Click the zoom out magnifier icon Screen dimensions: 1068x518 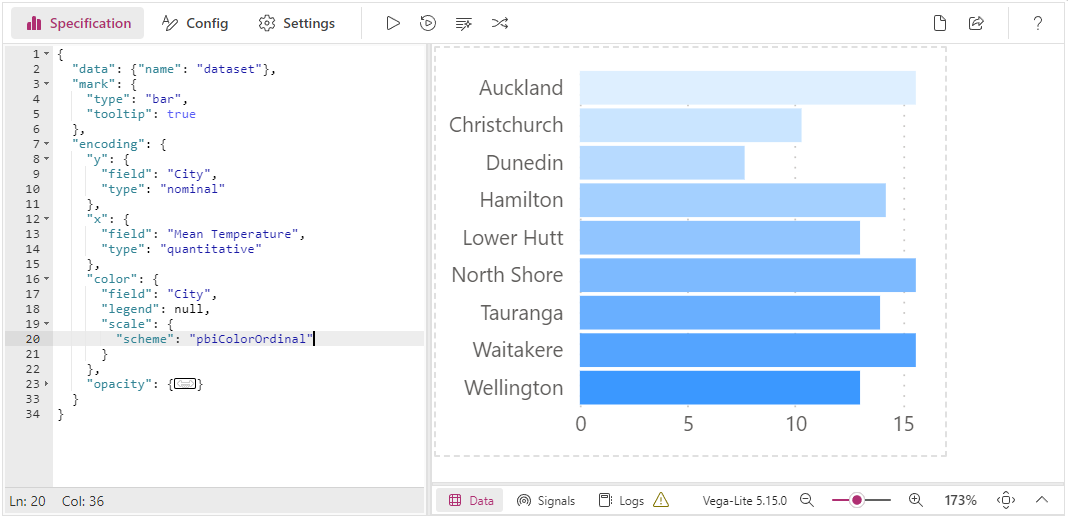[807, 500]
